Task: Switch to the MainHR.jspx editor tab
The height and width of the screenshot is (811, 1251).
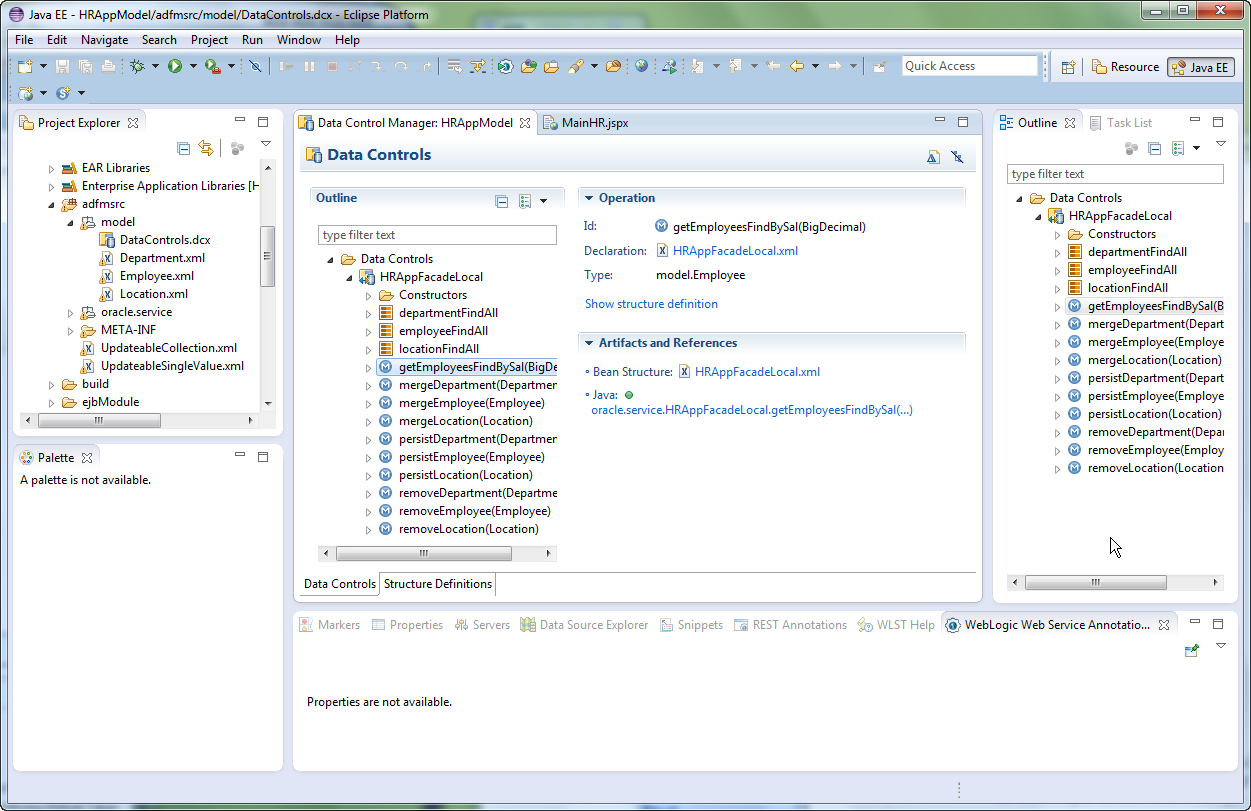Action: point(585,123)
